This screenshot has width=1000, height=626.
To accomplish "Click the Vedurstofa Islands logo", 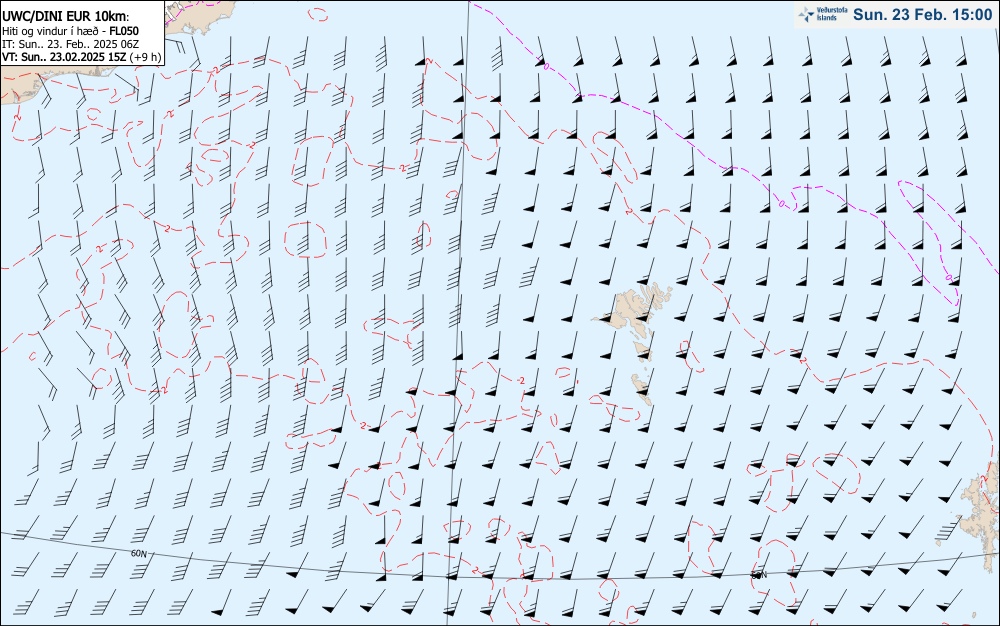I will [823, 14].
